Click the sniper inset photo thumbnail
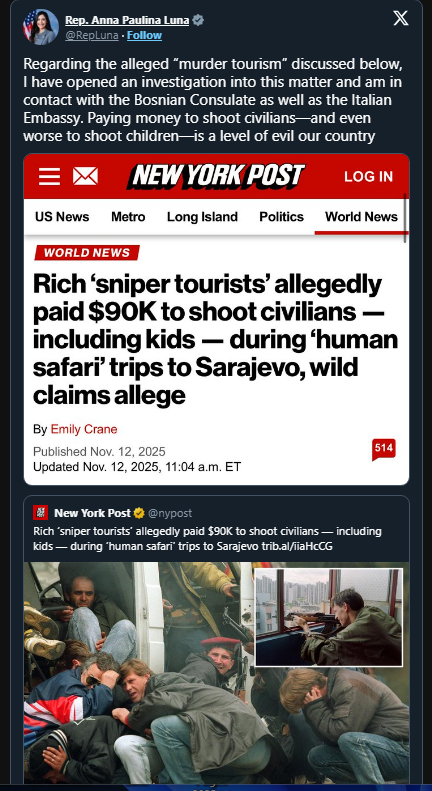 point(329,617)
